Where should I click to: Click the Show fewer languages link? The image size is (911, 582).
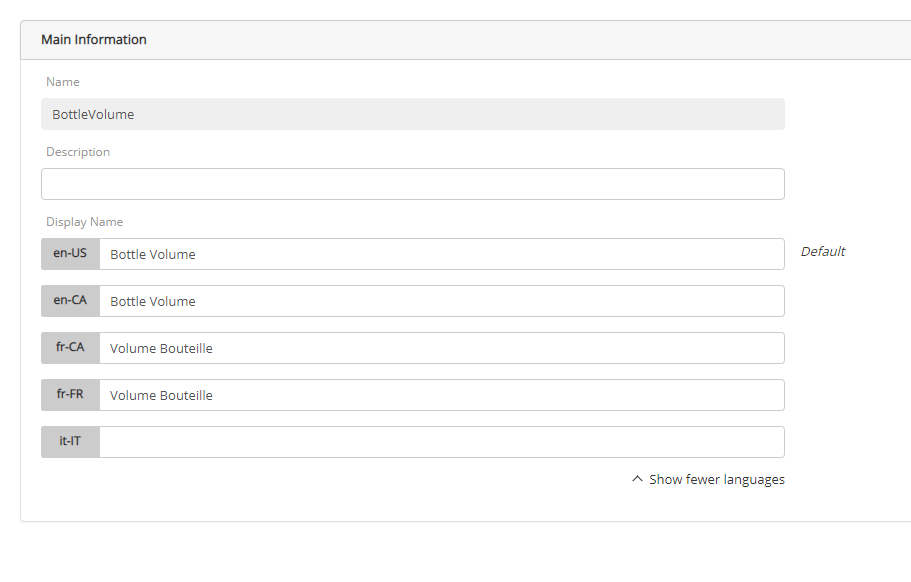point(716,479)
